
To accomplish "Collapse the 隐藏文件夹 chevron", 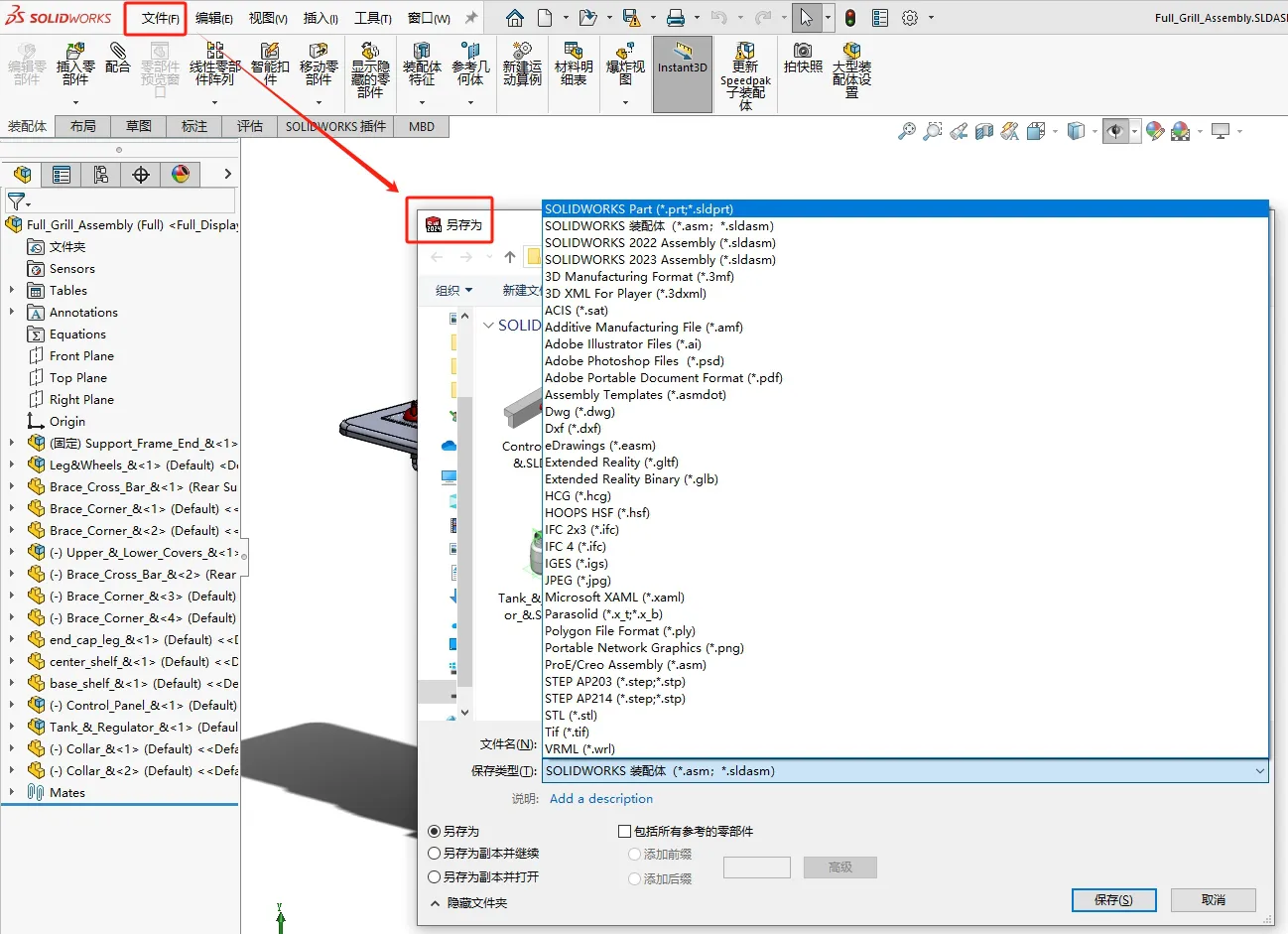I will (435, 903).
